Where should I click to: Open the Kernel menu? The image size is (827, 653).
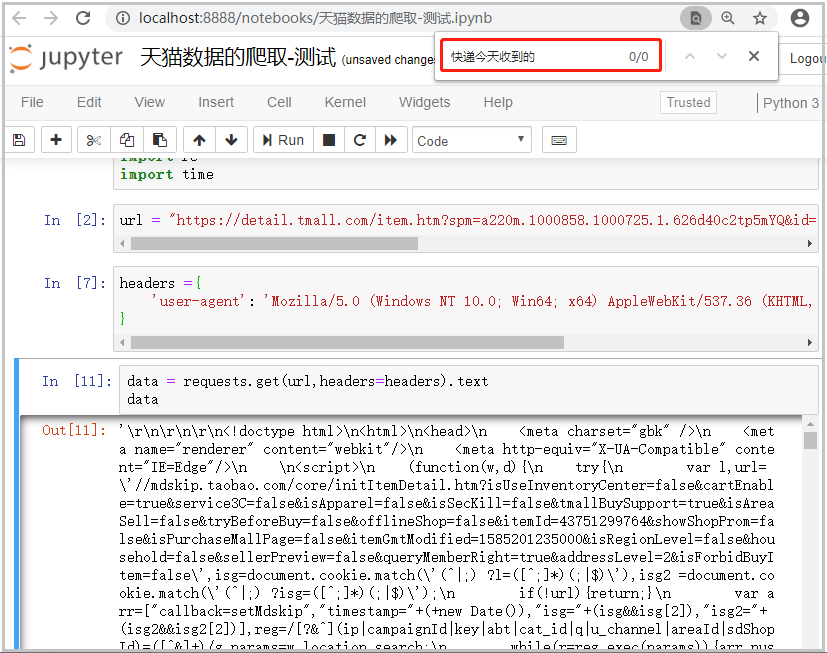coord(345,102)
